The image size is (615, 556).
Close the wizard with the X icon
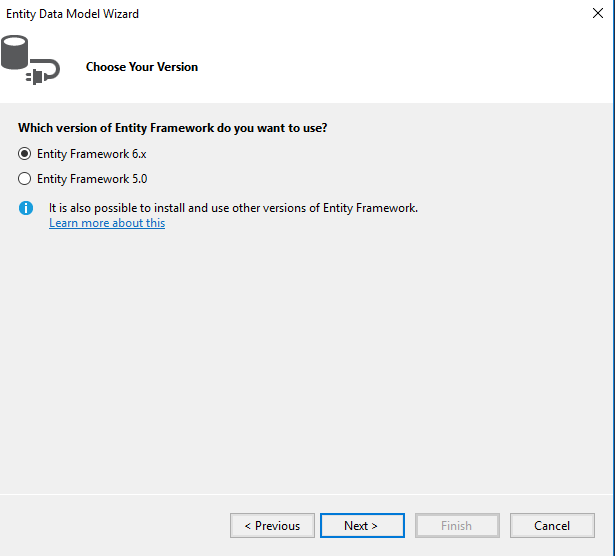(598, 13)
